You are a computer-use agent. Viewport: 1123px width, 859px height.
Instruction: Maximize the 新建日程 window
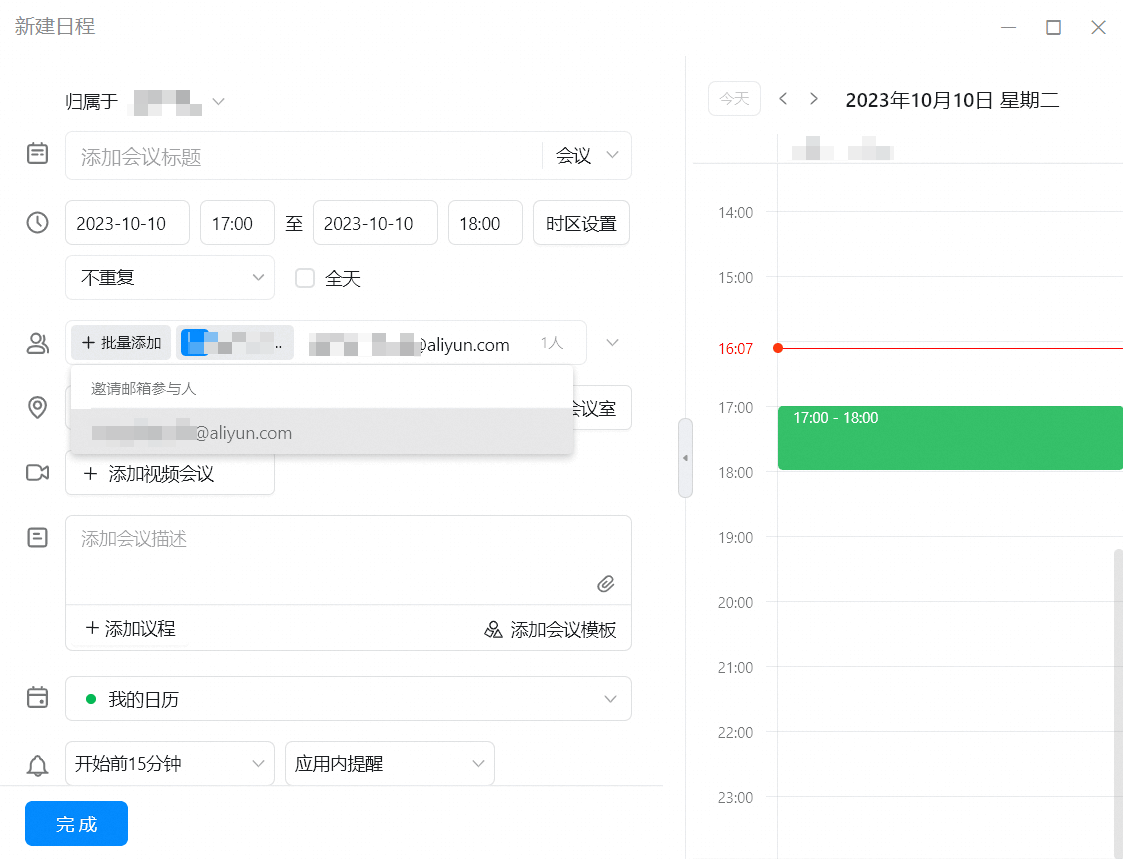(x=1053, y=27)
